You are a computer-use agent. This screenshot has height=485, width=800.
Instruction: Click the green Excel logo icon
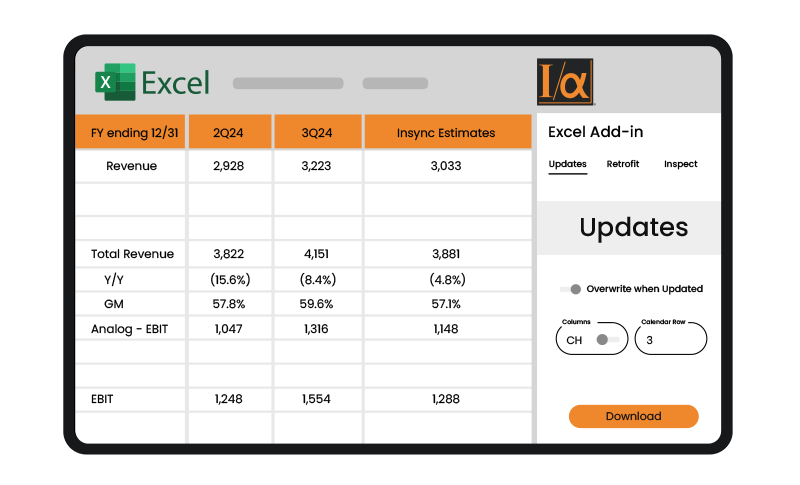(115, 82)
